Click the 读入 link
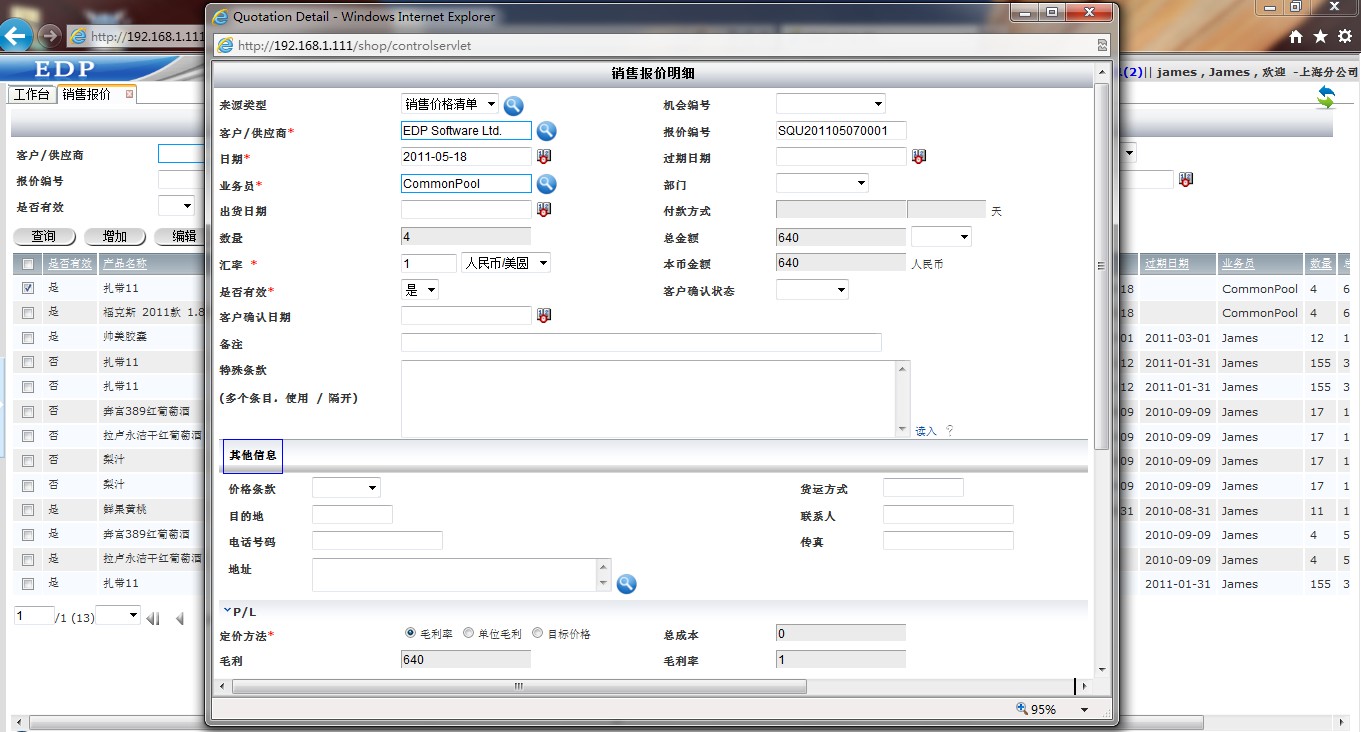 pos(925,431)
